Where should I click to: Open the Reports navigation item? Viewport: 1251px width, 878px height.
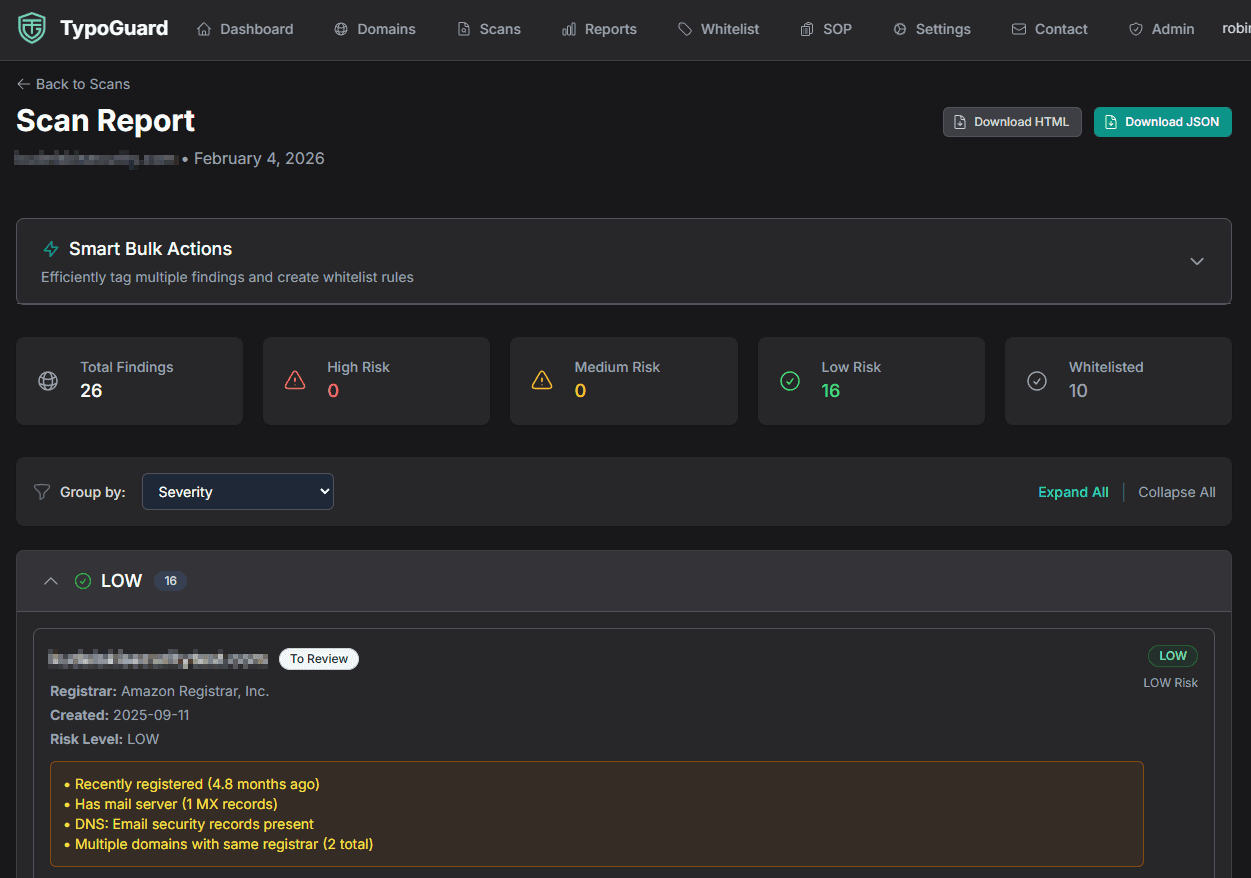click(x=599, y=29)
